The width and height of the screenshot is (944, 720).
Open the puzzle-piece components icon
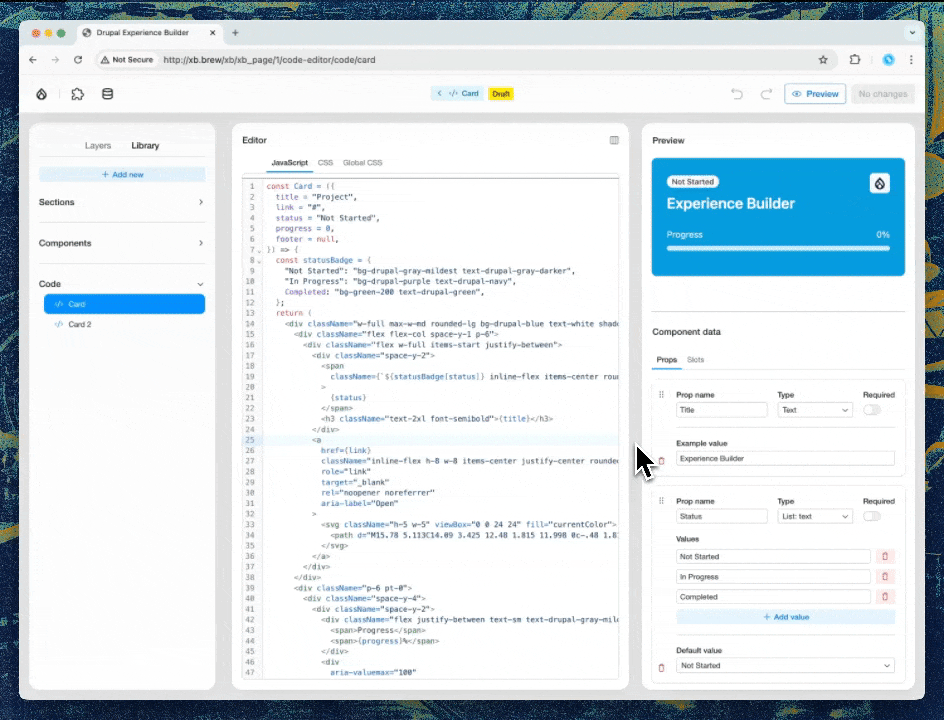pyautogui.click(x=77, y=94)
